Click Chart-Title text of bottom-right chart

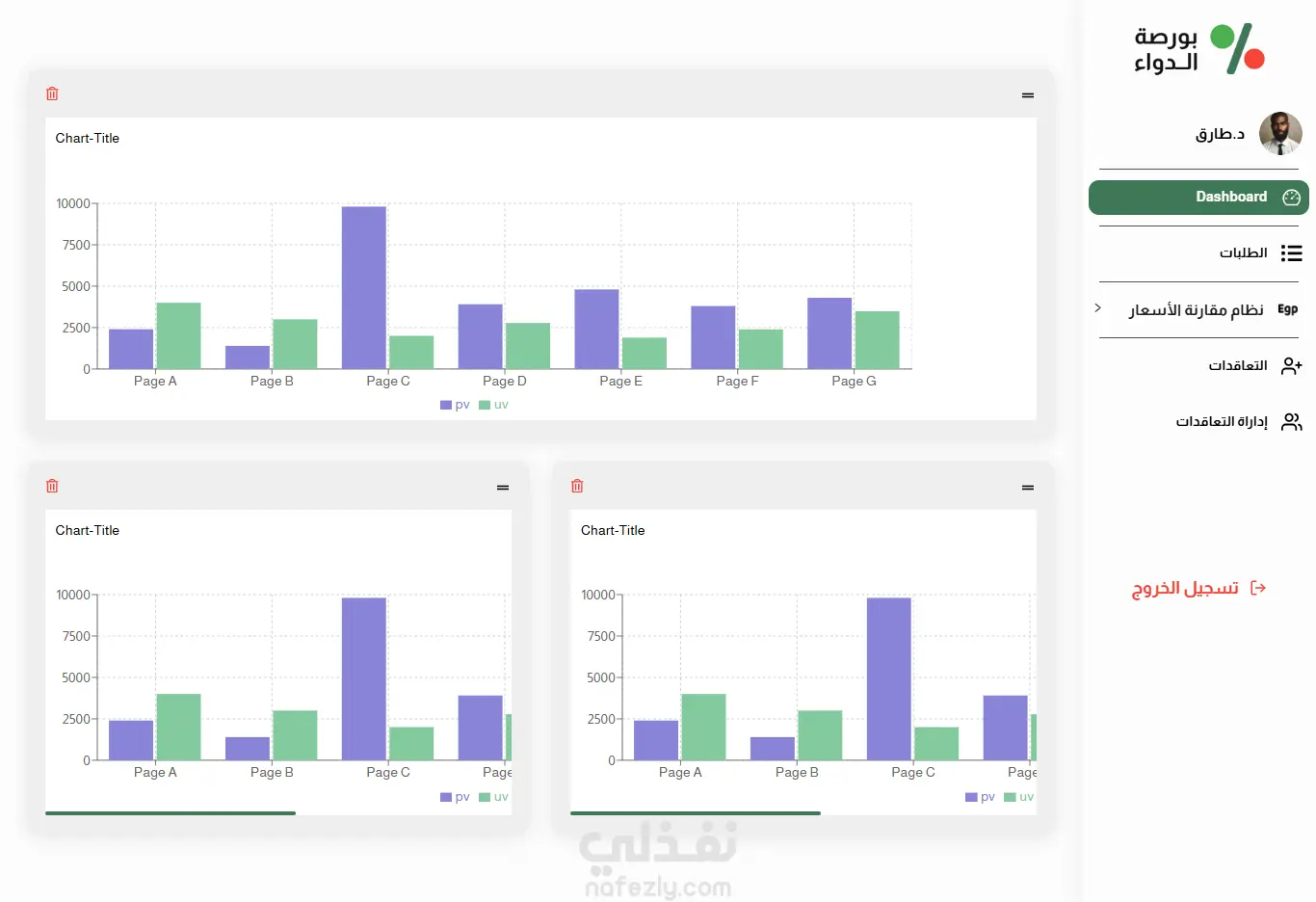[x=613, y=530]
